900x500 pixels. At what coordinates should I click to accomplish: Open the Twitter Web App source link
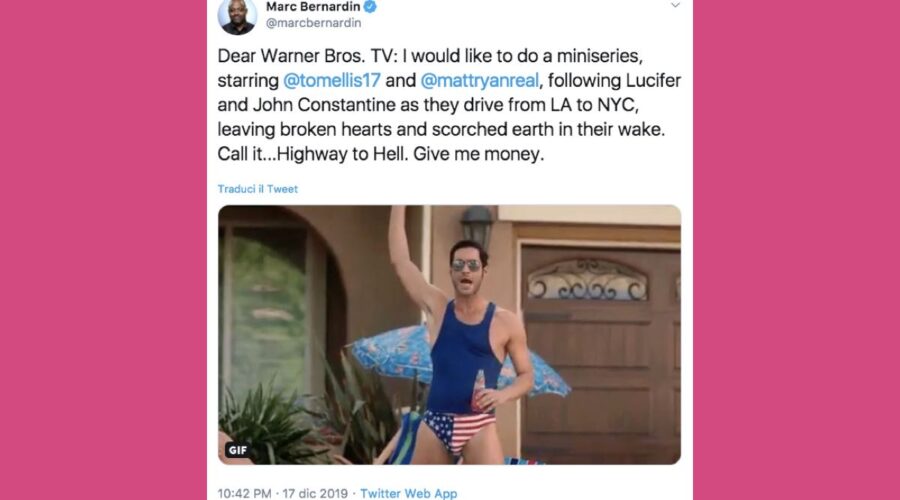(409, 493)
